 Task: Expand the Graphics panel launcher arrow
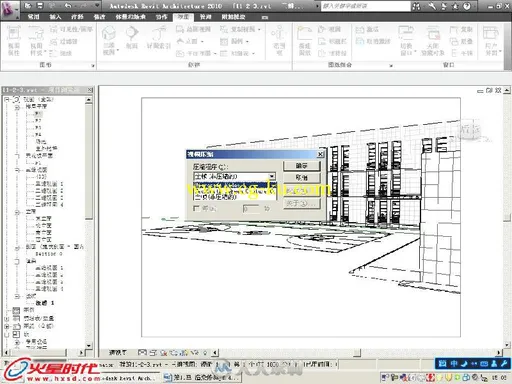93,65
